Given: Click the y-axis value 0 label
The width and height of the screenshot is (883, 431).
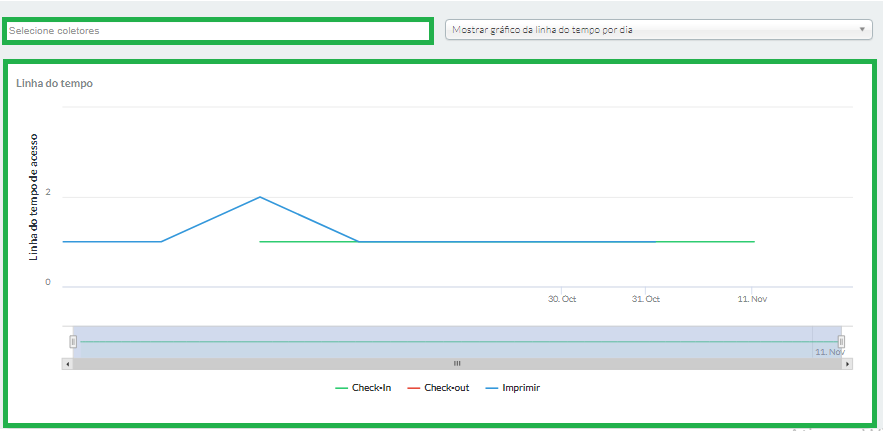Looking at the screenshot, I should click(x=48, y=282).
